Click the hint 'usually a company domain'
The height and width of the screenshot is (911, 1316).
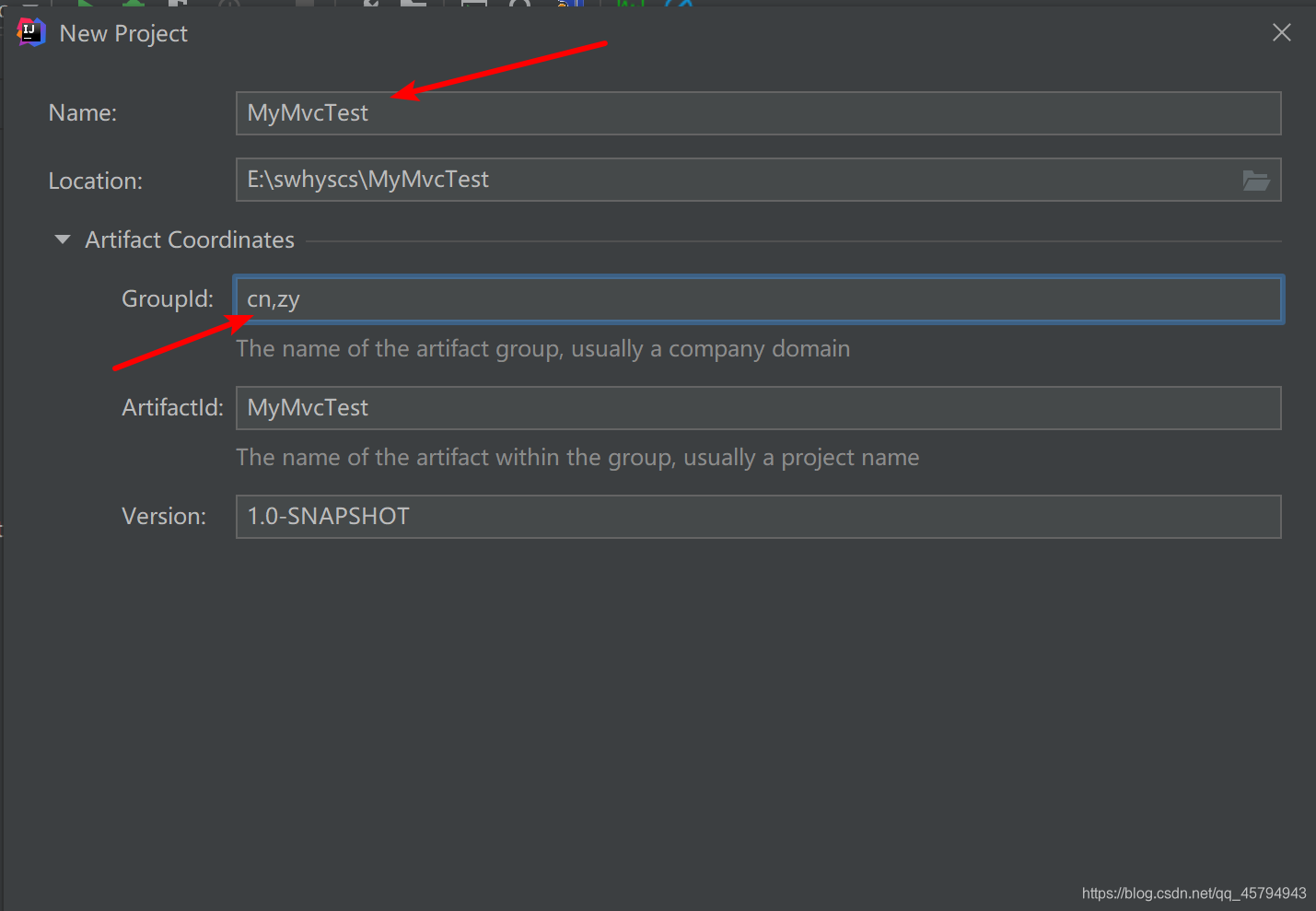tap(710, 349)
